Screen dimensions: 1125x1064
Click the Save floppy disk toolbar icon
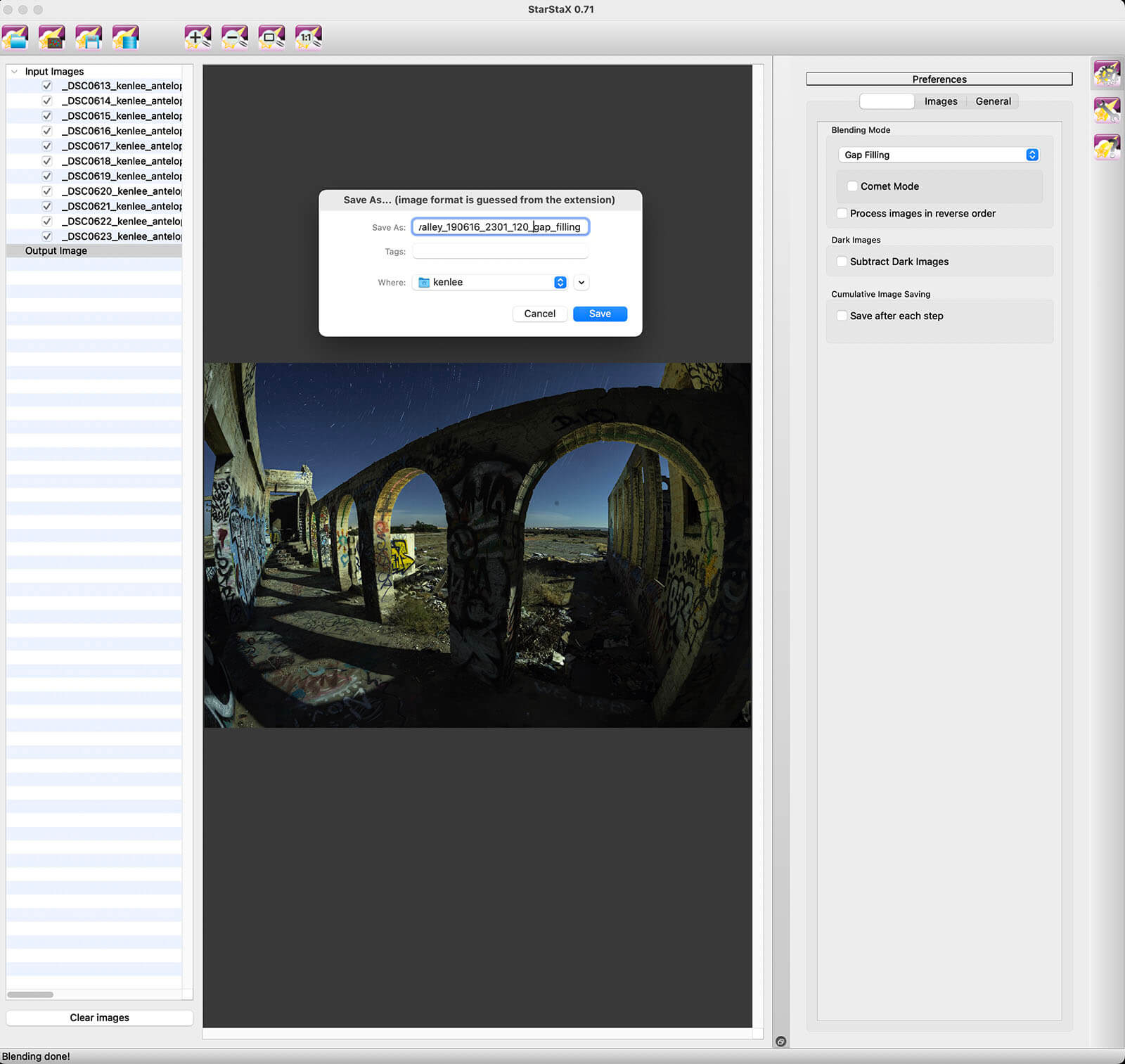click(x=89, y=37)
